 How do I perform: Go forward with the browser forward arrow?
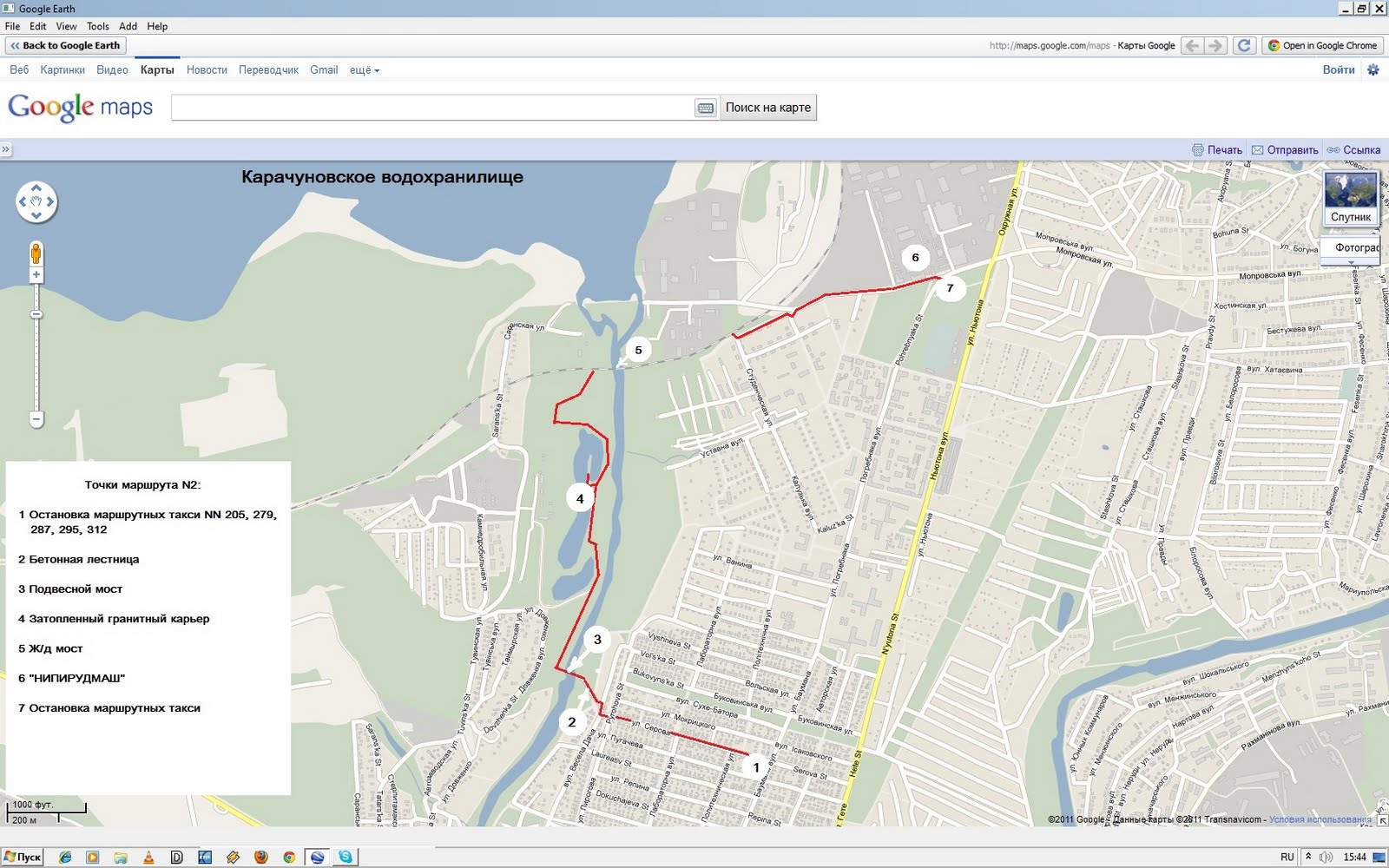[x=1215, y=46]
